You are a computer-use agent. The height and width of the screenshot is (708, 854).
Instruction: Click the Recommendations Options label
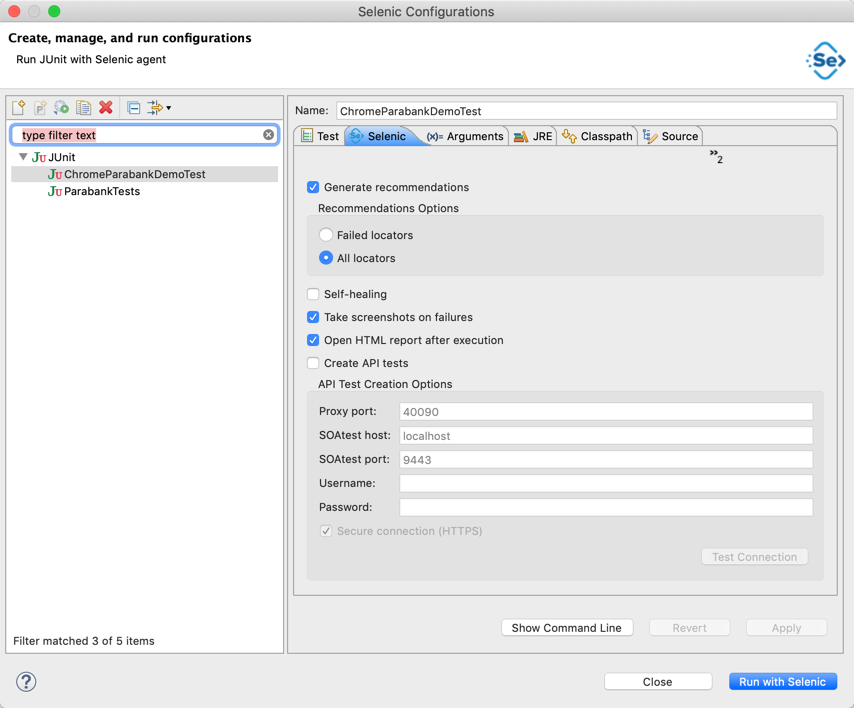(388, 208)
